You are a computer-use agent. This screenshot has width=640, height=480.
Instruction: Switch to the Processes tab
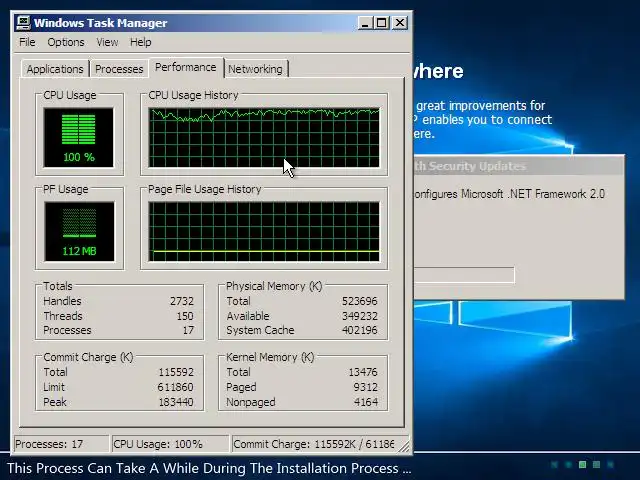click(x=119, y=69)
